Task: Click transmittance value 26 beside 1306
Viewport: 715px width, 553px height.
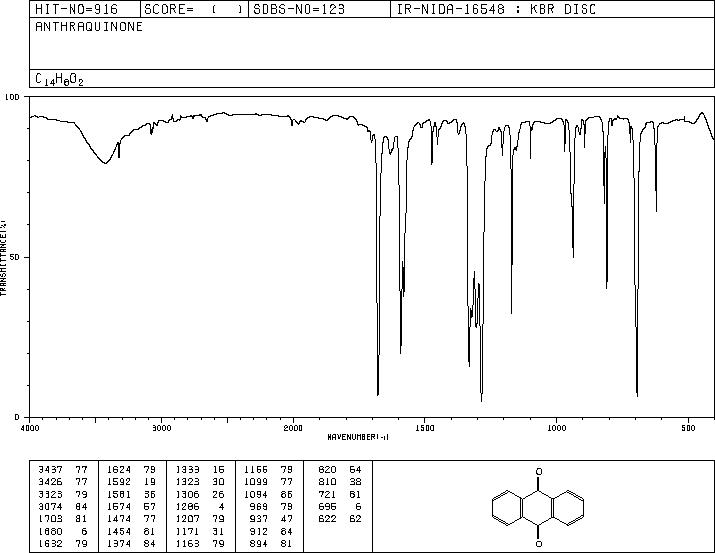Action: coord(218,494)
